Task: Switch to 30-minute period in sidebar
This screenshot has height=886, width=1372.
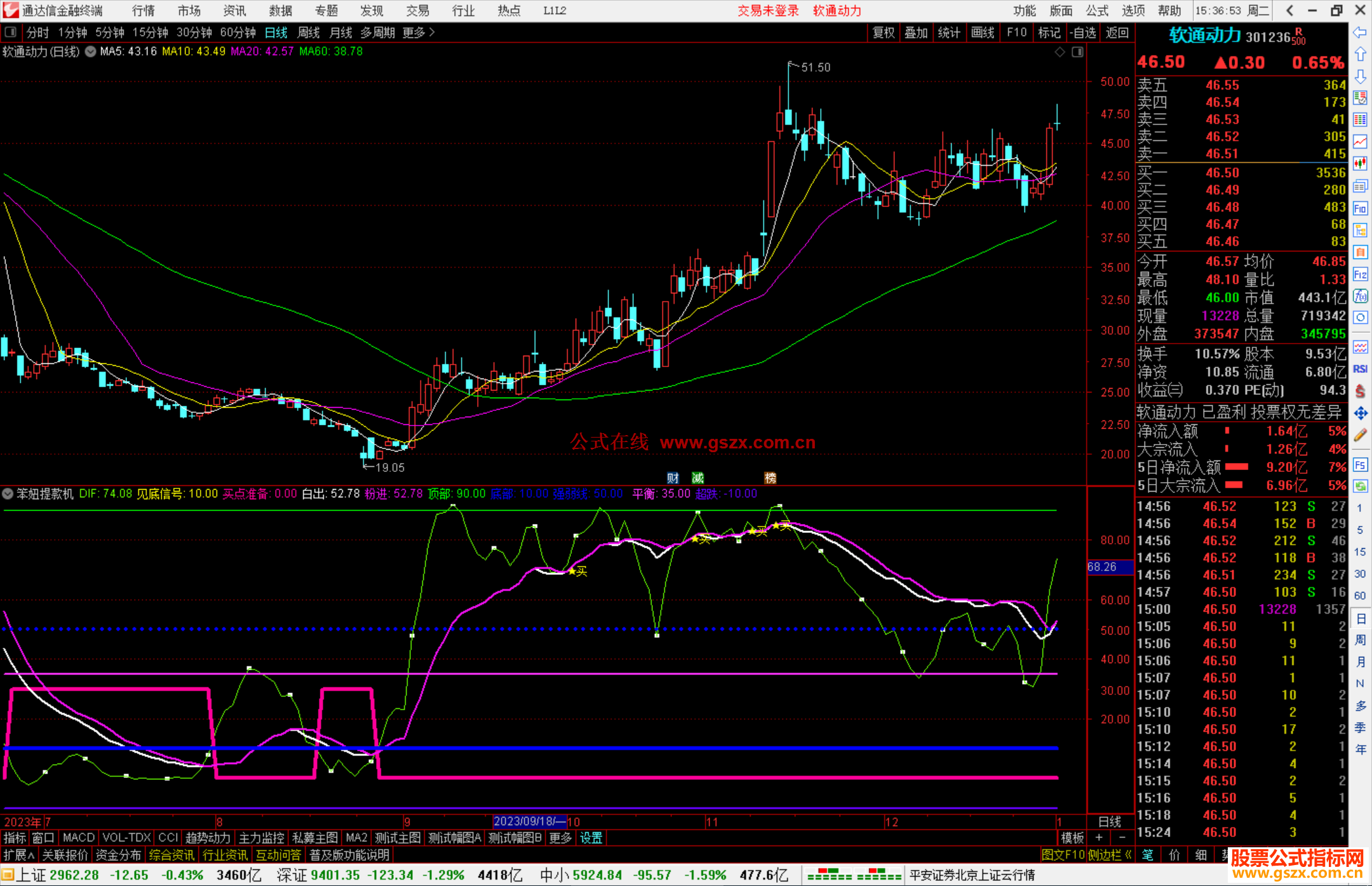Action: click(x=1359, y=574)
